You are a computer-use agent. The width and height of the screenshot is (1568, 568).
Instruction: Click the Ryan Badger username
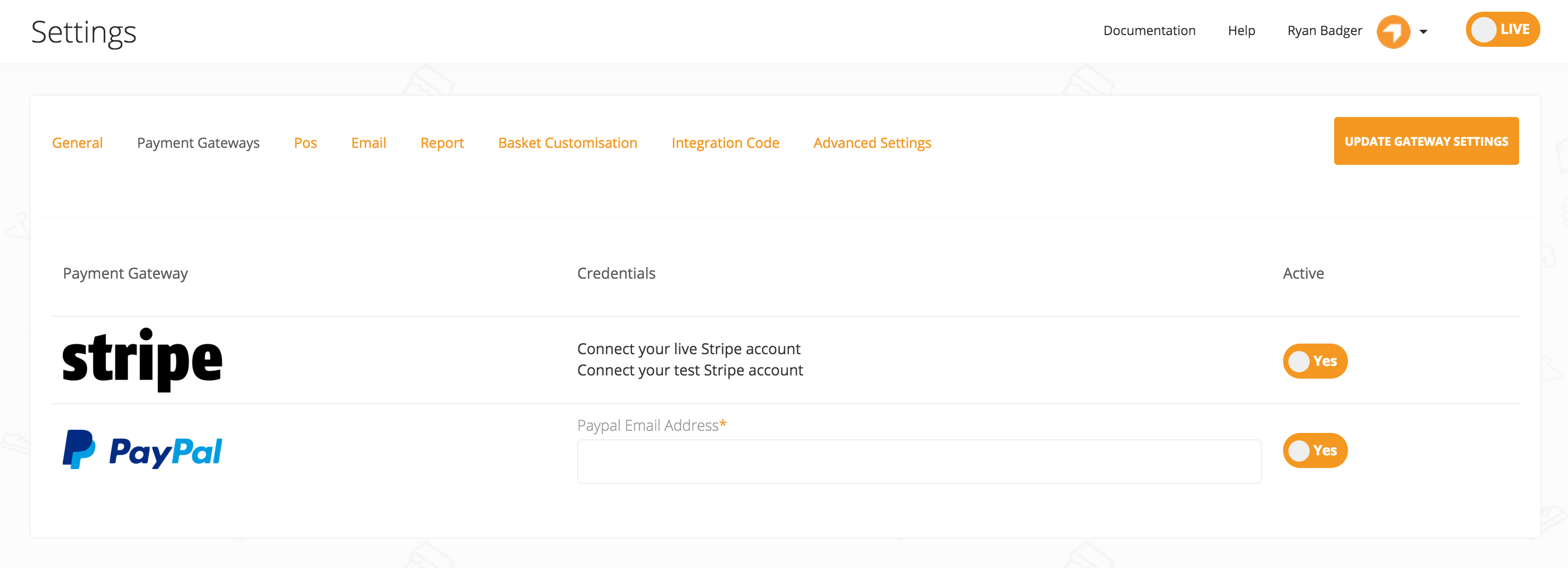1325,30
